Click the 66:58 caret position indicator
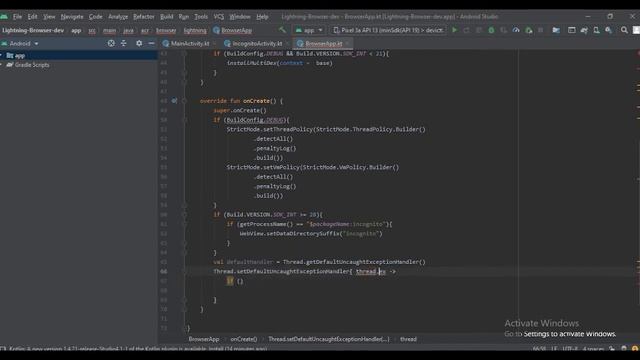This screenshot has width=640, height=360. click(x=539, y=349)
